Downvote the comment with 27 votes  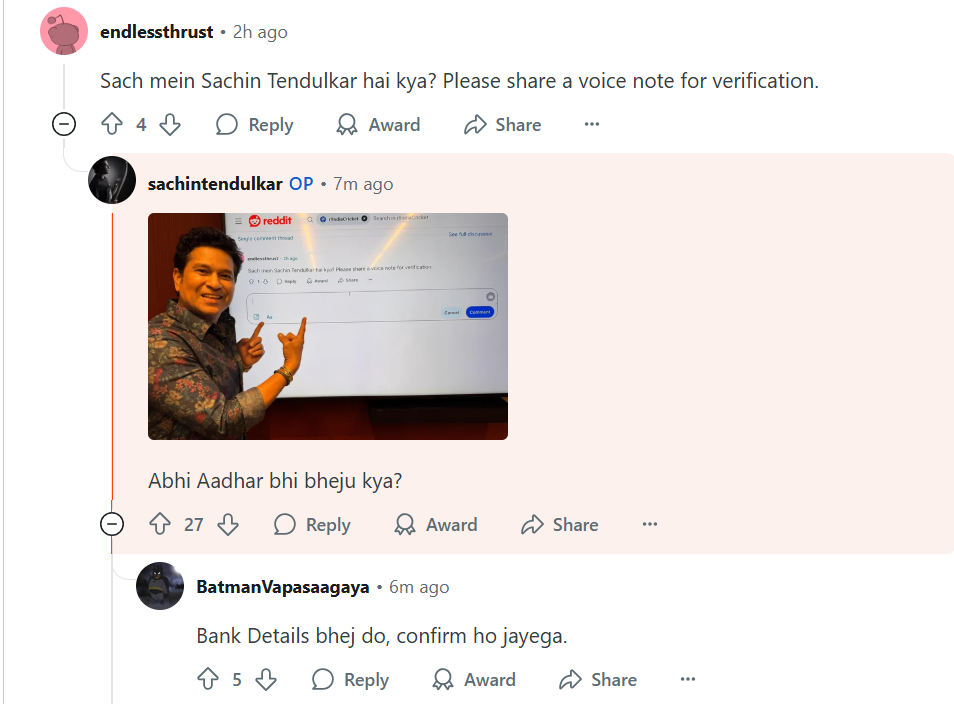(228, 525)
